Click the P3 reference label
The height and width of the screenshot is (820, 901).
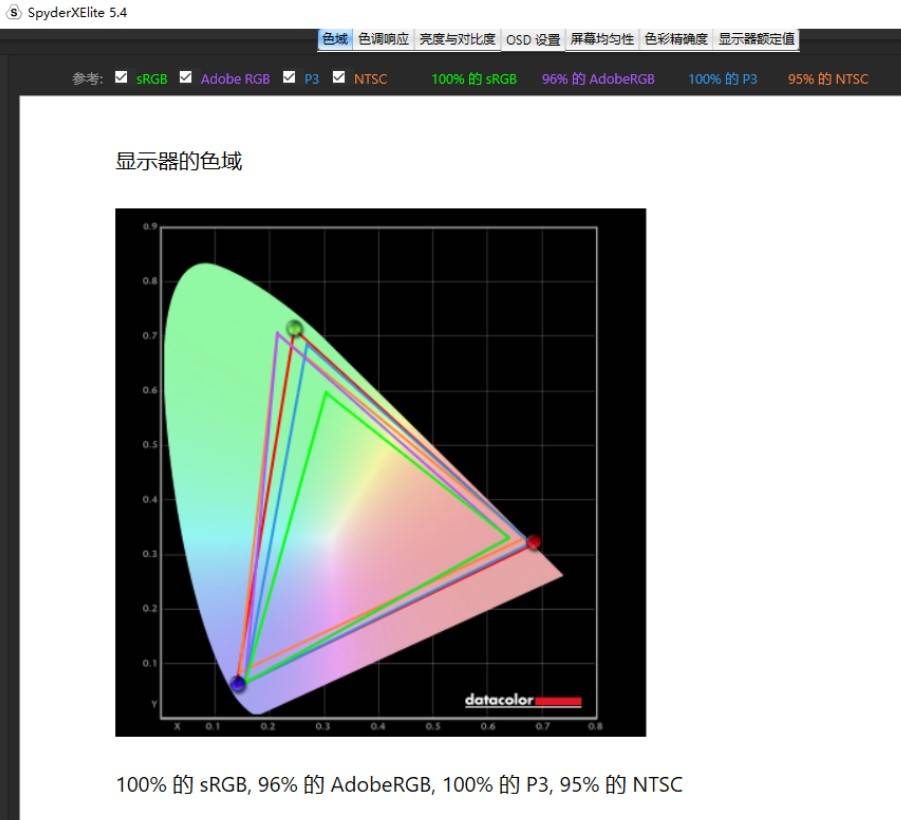pyautogui.click(x=311, y=79)
